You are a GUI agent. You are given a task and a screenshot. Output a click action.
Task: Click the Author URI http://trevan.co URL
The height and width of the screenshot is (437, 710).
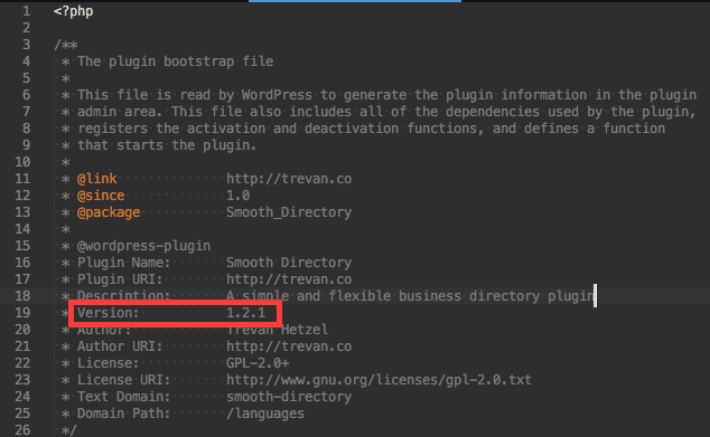coord(289,346)
